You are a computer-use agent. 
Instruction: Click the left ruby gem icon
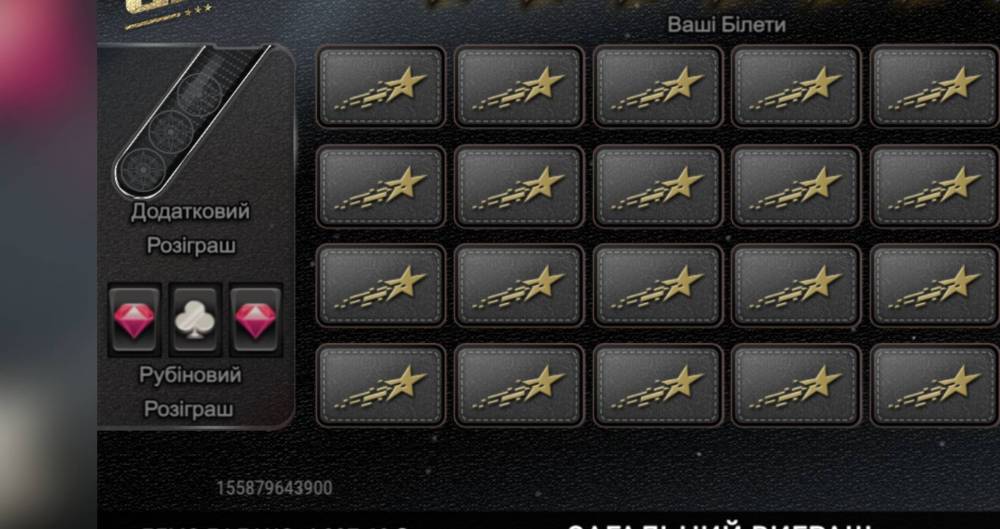pos(134,319)
